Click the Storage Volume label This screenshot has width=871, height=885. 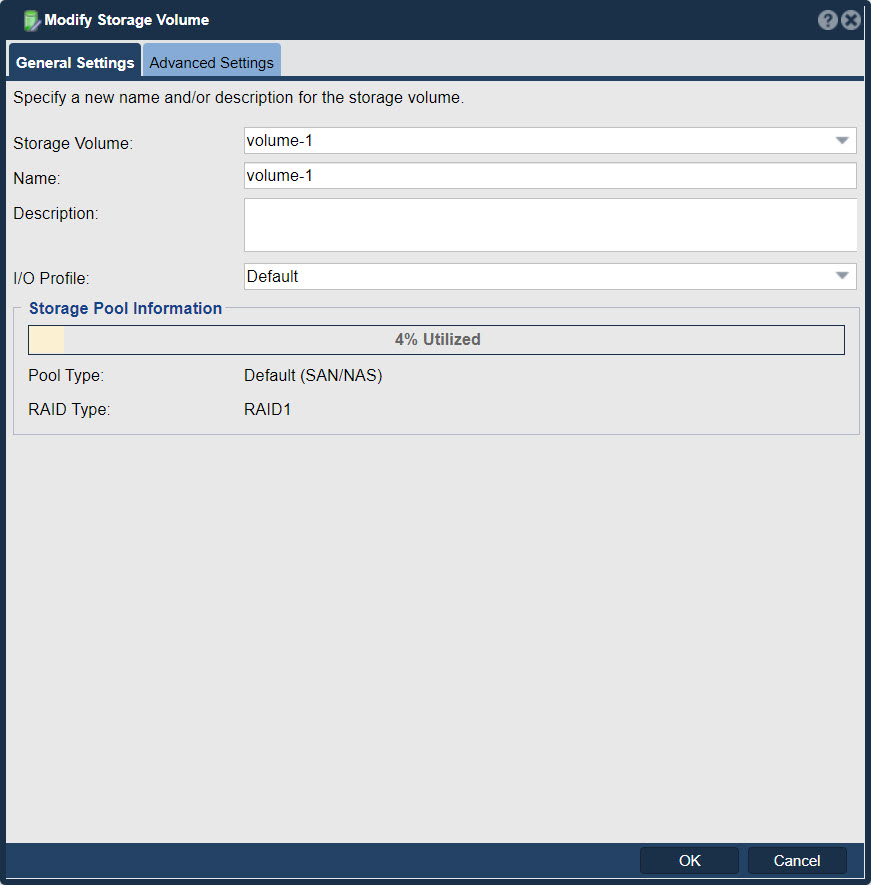pyautogui.click(x=73, y=143)
